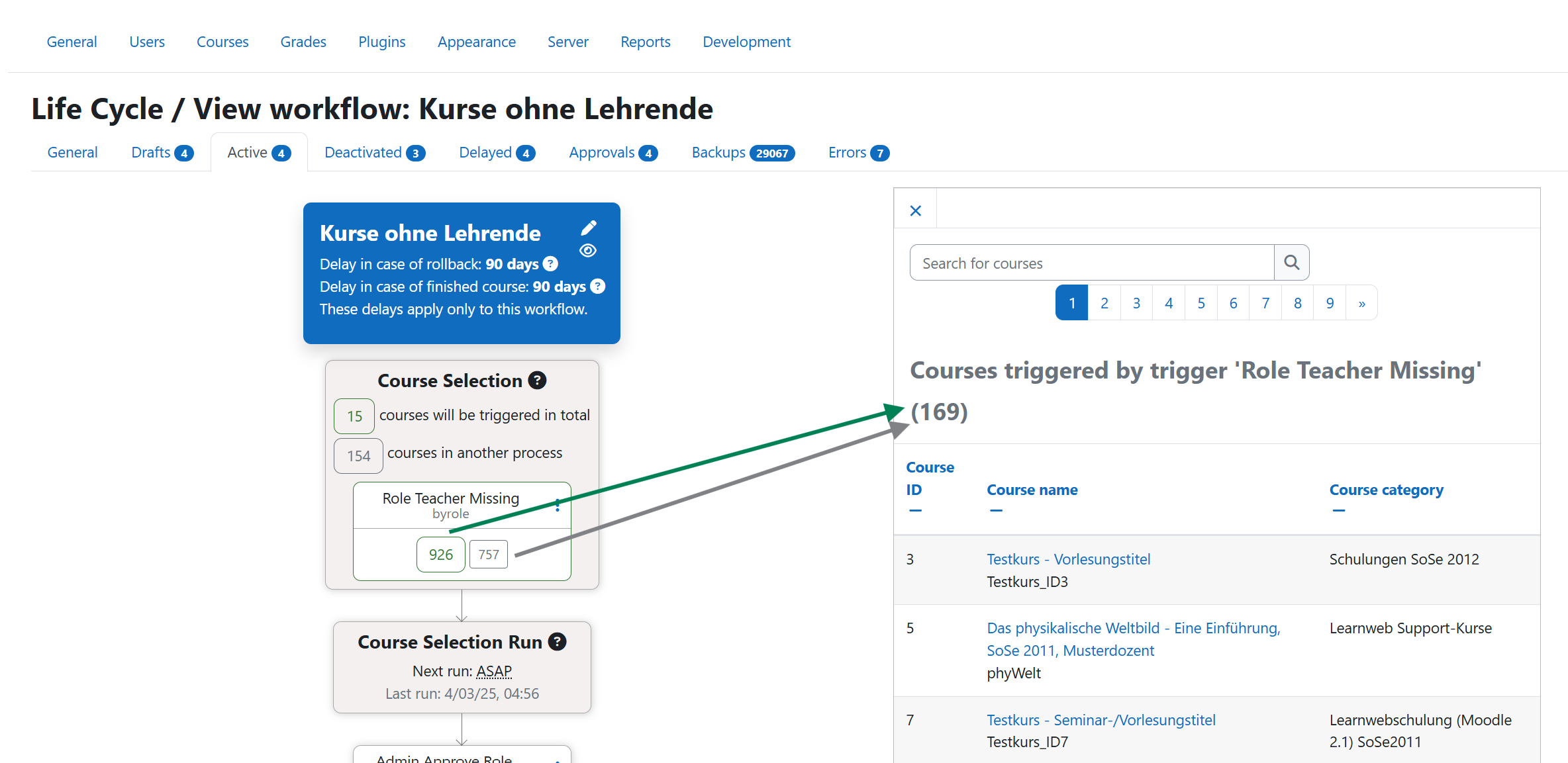Click help icon beside finished course delay
The height and width of the screenshot is (763, 1568).
coord(597,287)
